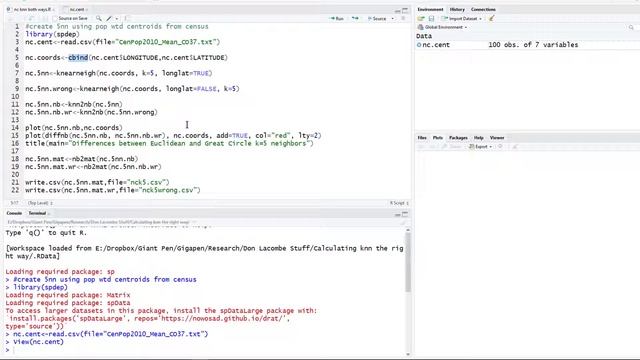Switch to the Packages tab

click(x=458, y=138)
